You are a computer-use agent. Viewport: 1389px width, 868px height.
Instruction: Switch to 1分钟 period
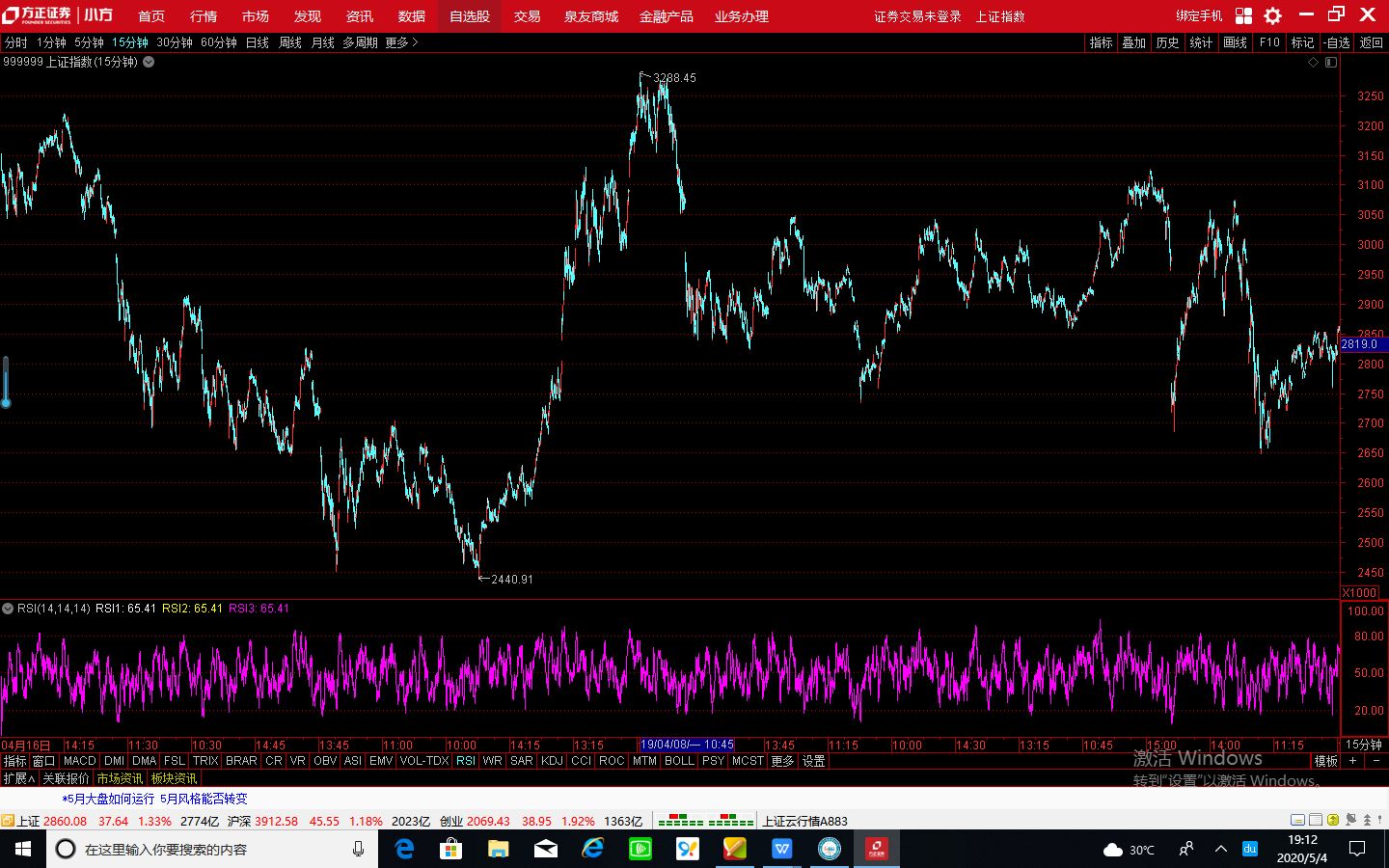click(52, 42)
